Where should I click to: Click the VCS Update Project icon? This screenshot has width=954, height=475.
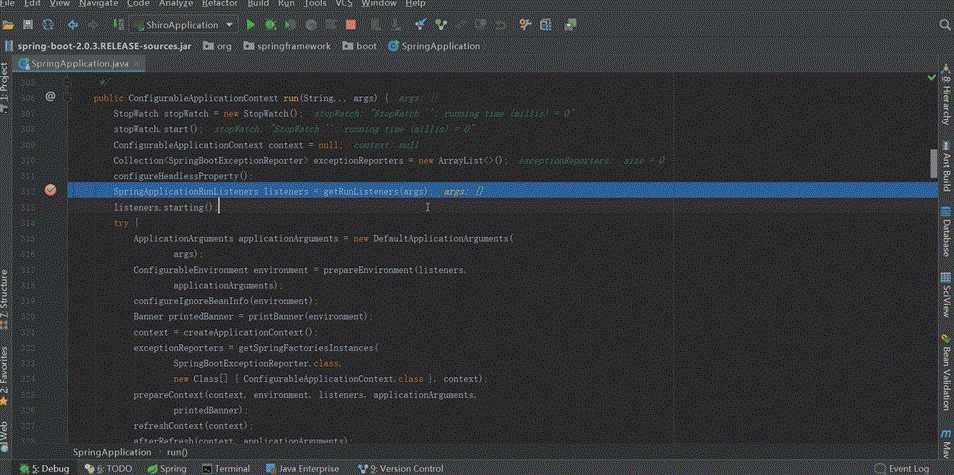(420, 25)
